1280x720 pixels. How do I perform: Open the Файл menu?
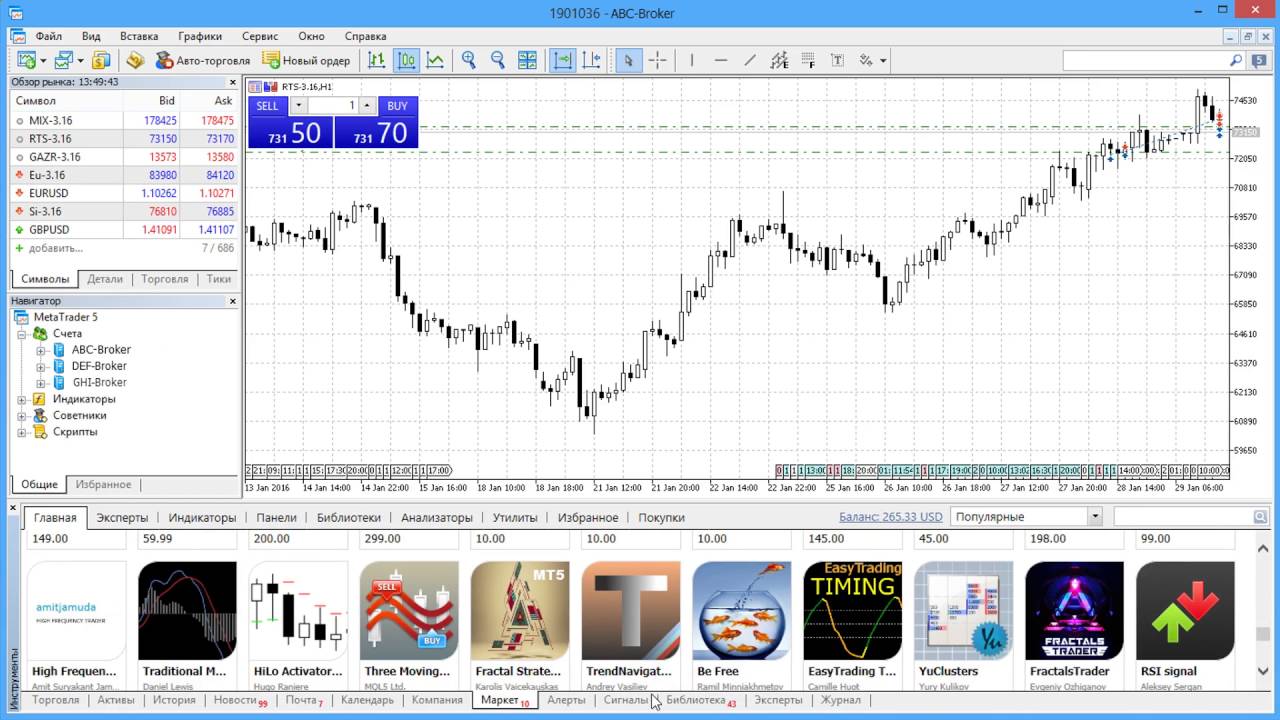click(48, 36)
